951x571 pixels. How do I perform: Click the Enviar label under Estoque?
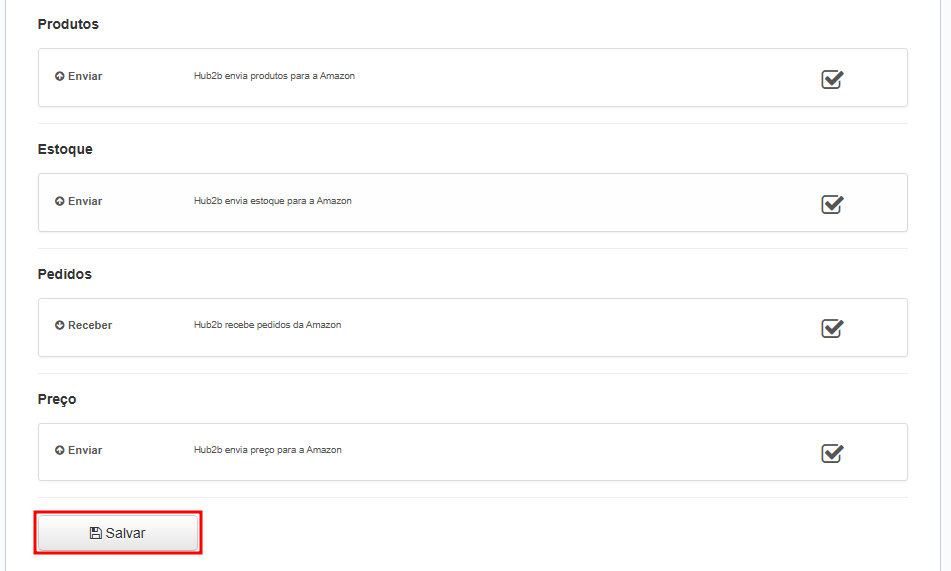(85, 201)
